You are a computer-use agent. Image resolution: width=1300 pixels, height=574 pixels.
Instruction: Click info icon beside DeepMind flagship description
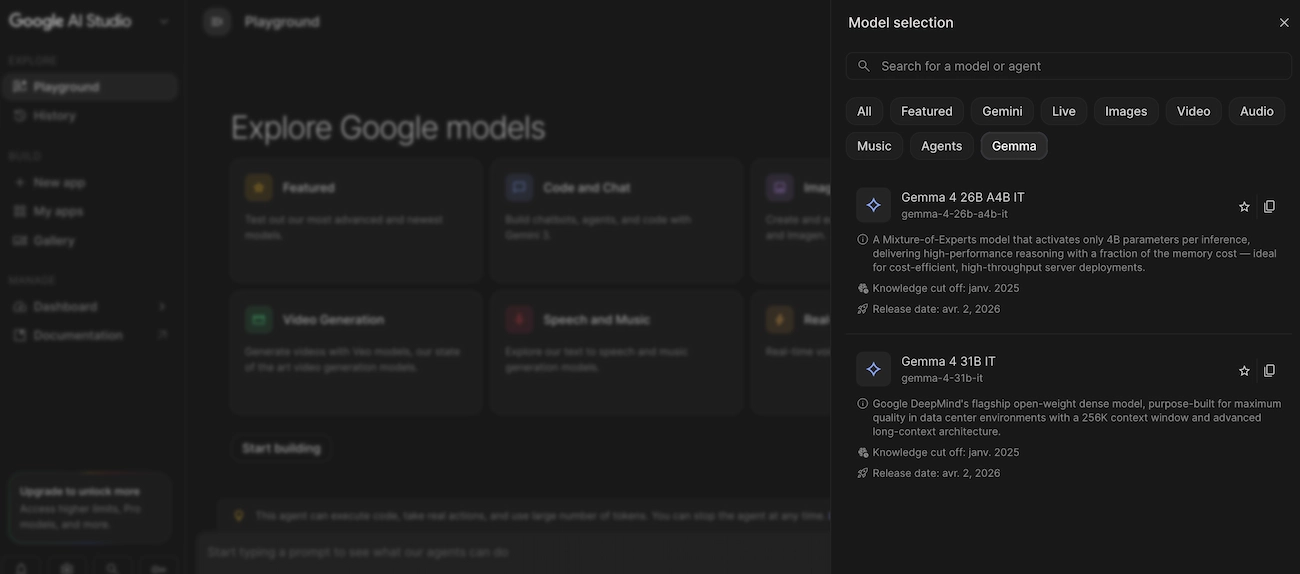[863, 404]
